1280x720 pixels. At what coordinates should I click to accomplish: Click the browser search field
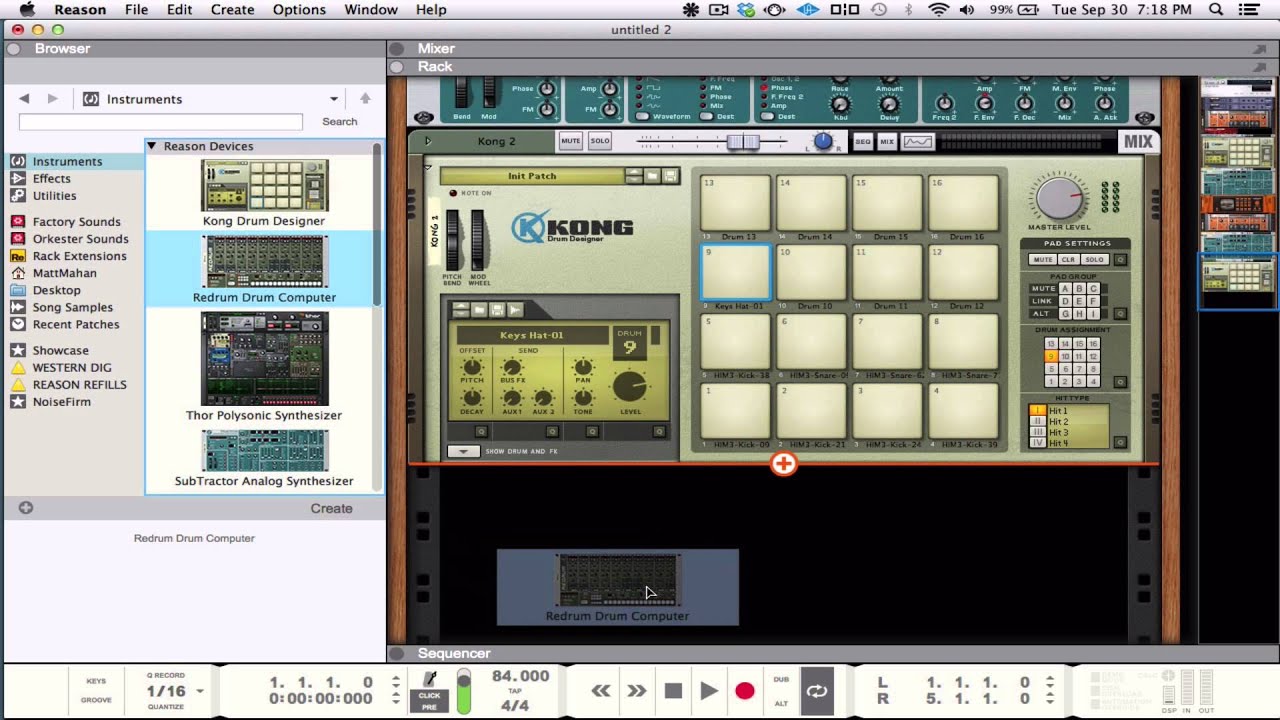pos(160,121)
